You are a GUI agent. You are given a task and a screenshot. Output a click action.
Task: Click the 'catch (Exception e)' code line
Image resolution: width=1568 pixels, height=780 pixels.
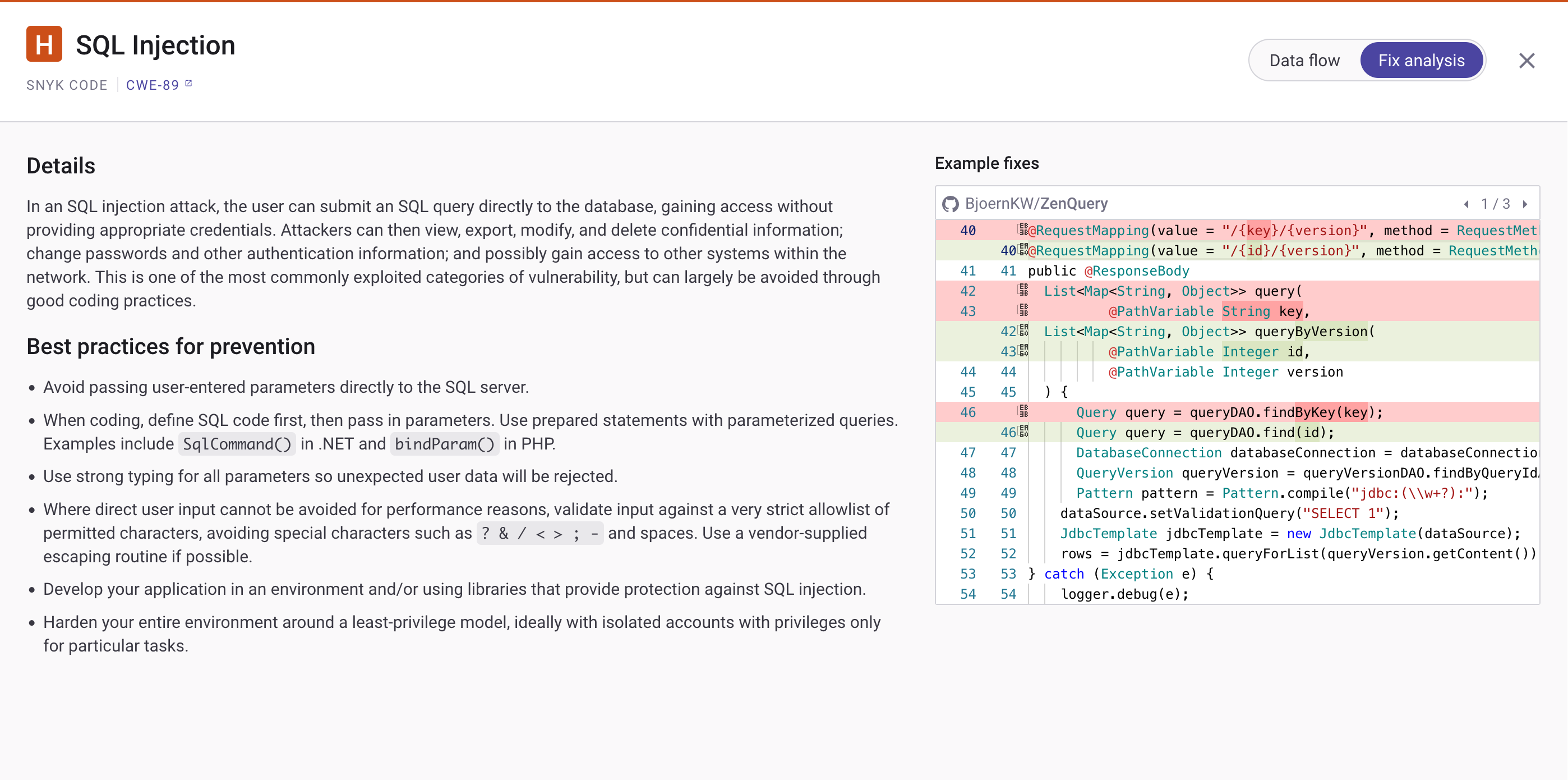coord(1120,573)
